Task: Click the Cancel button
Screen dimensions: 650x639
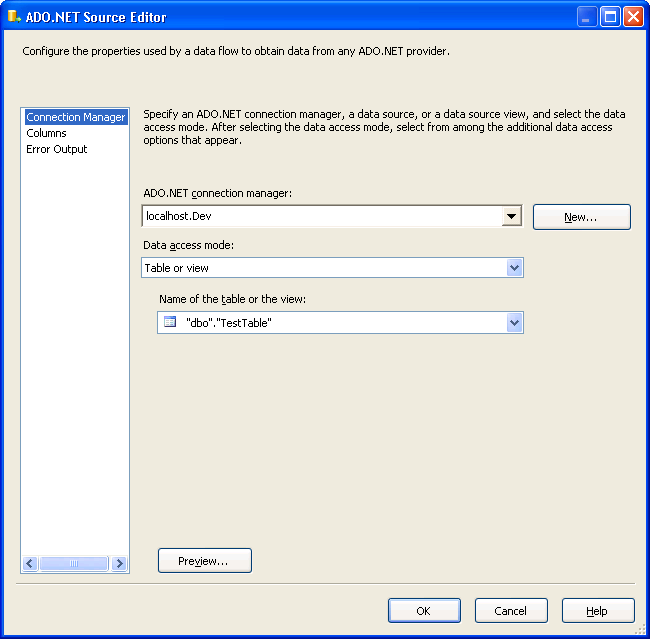Action: pos(511,610)
